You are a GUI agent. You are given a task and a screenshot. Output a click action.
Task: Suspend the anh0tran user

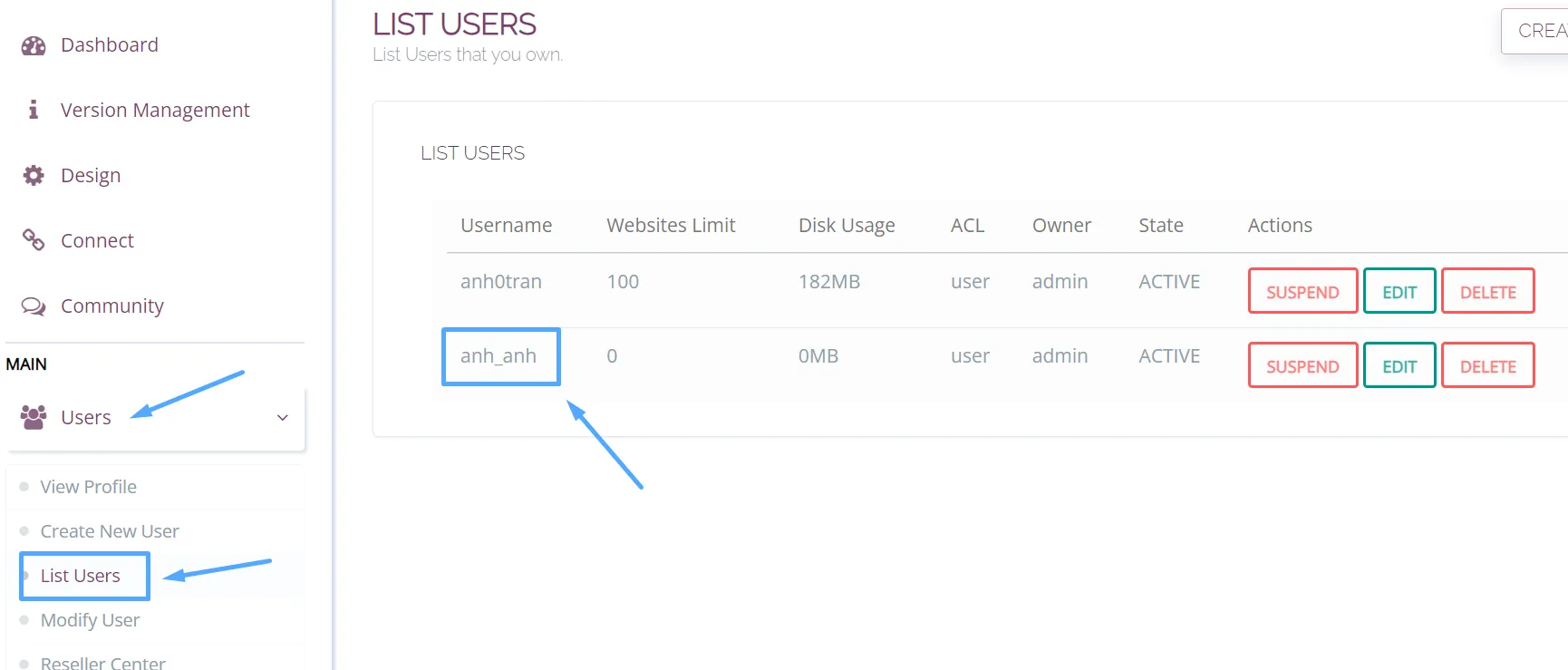(x=1302, y=291)
